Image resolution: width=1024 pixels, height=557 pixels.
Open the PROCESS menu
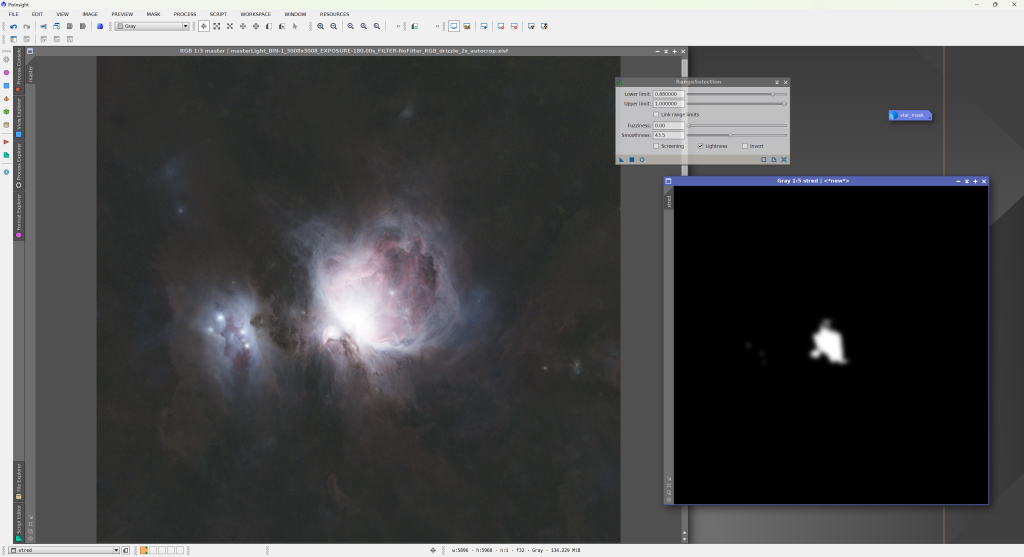click(x=185, y=14)
